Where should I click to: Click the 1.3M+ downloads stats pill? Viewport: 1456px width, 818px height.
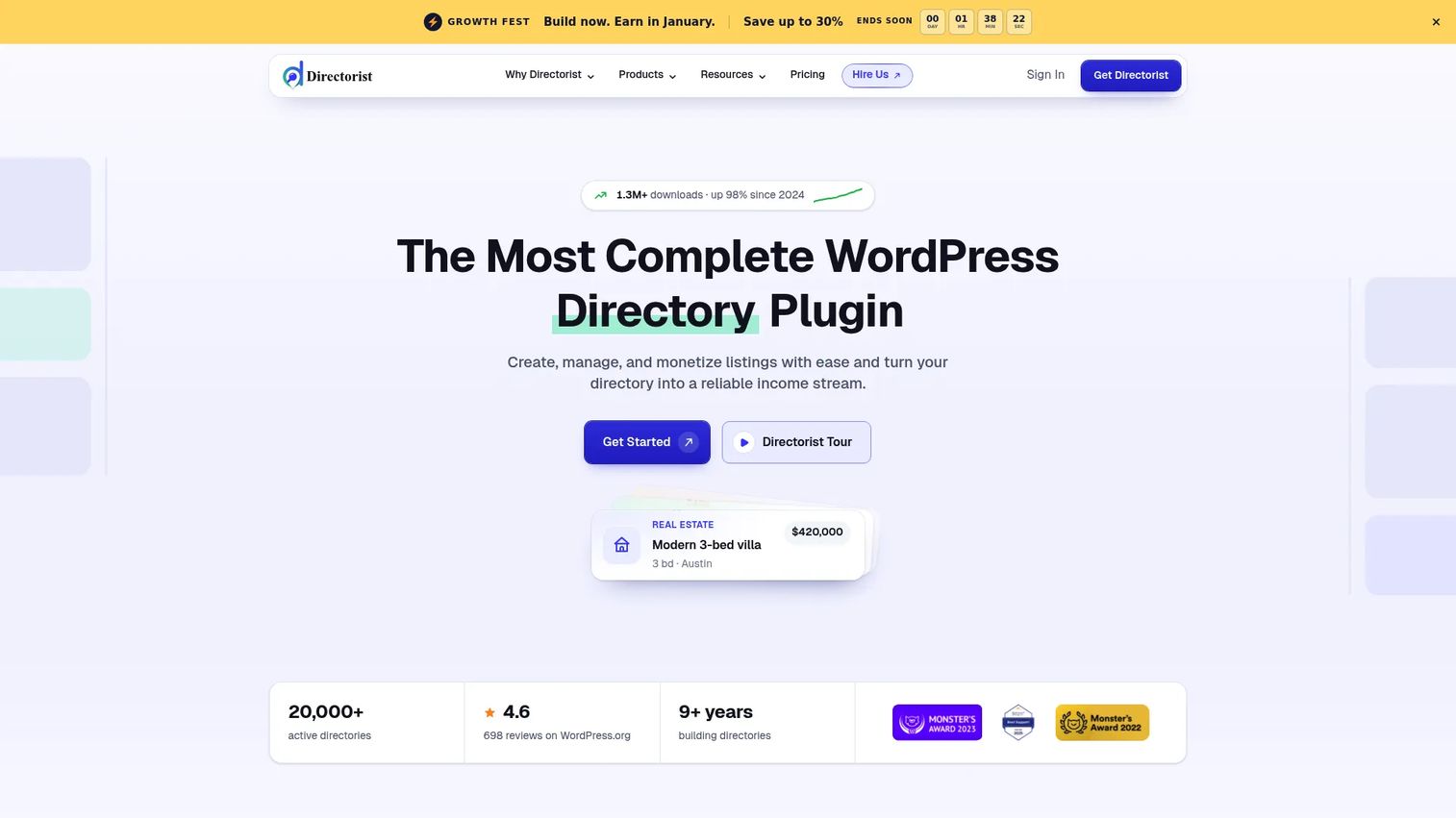point(728,195)
